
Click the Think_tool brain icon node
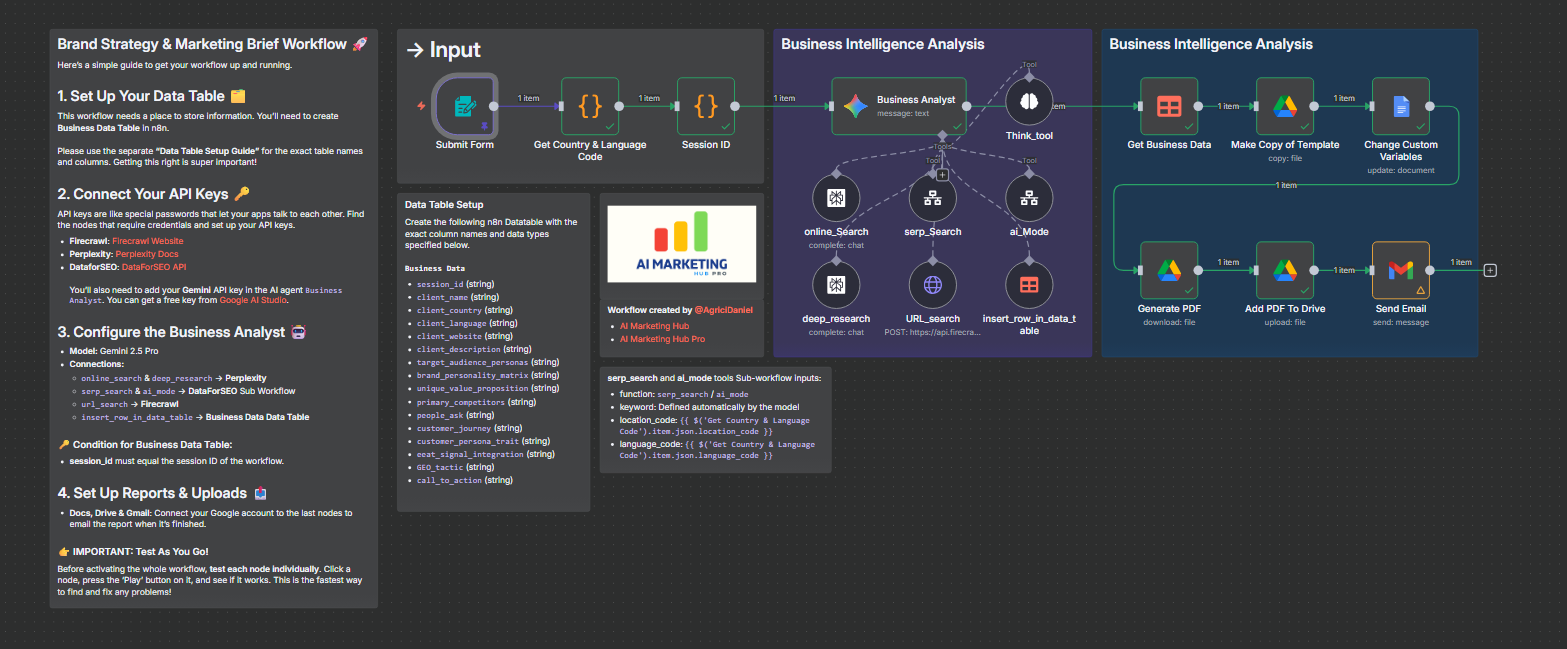1029,102
